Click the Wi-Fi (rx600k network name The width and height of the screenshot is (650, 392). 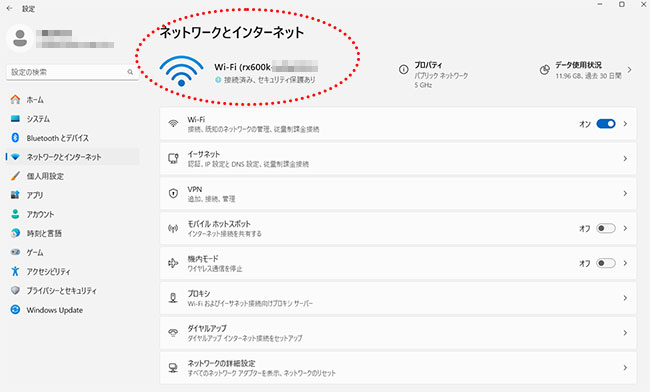[x=243, y=67]
